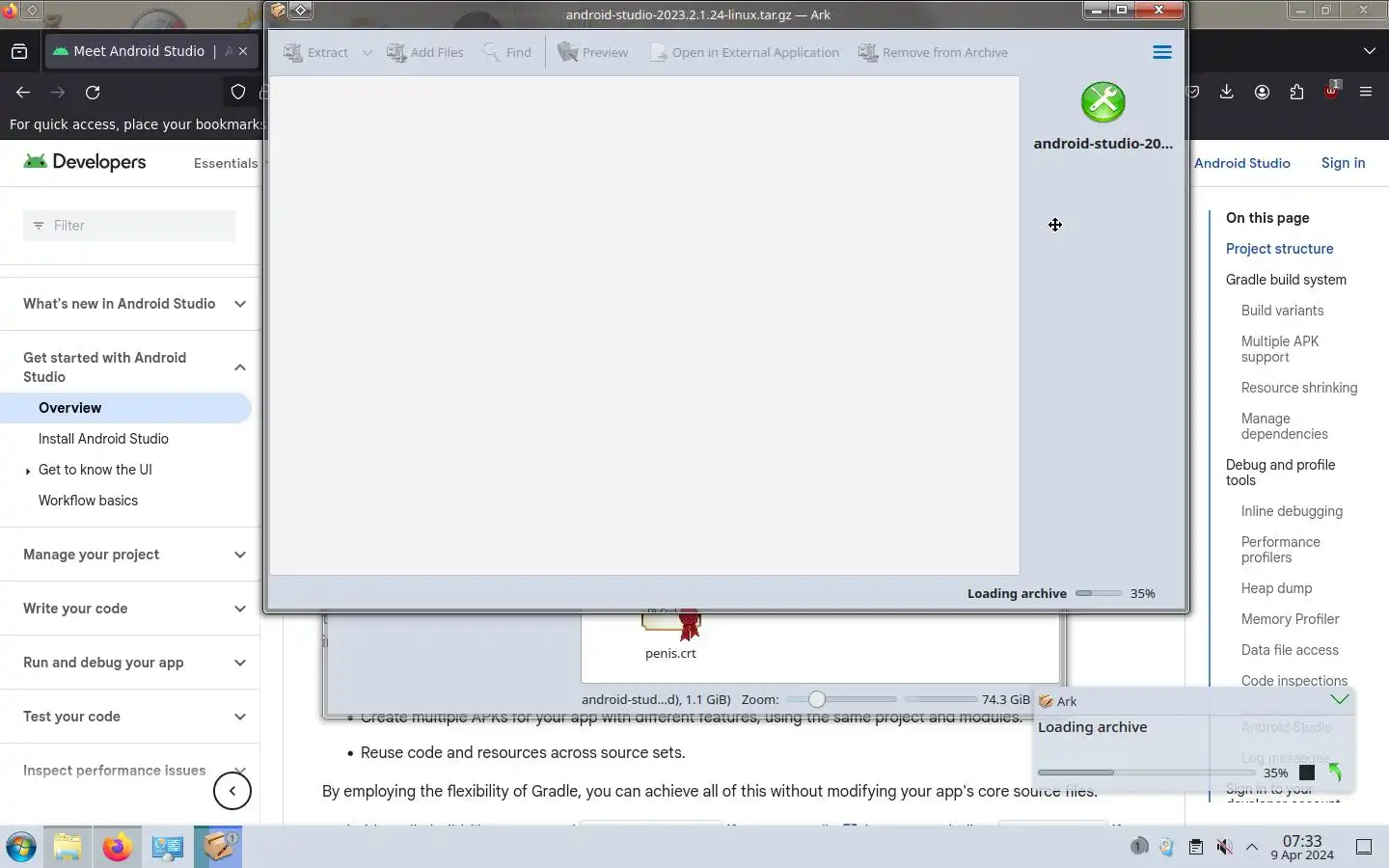Go back in Firefox
The width and height of the screenshot is (1389, 868).
(x=23, y=93)
